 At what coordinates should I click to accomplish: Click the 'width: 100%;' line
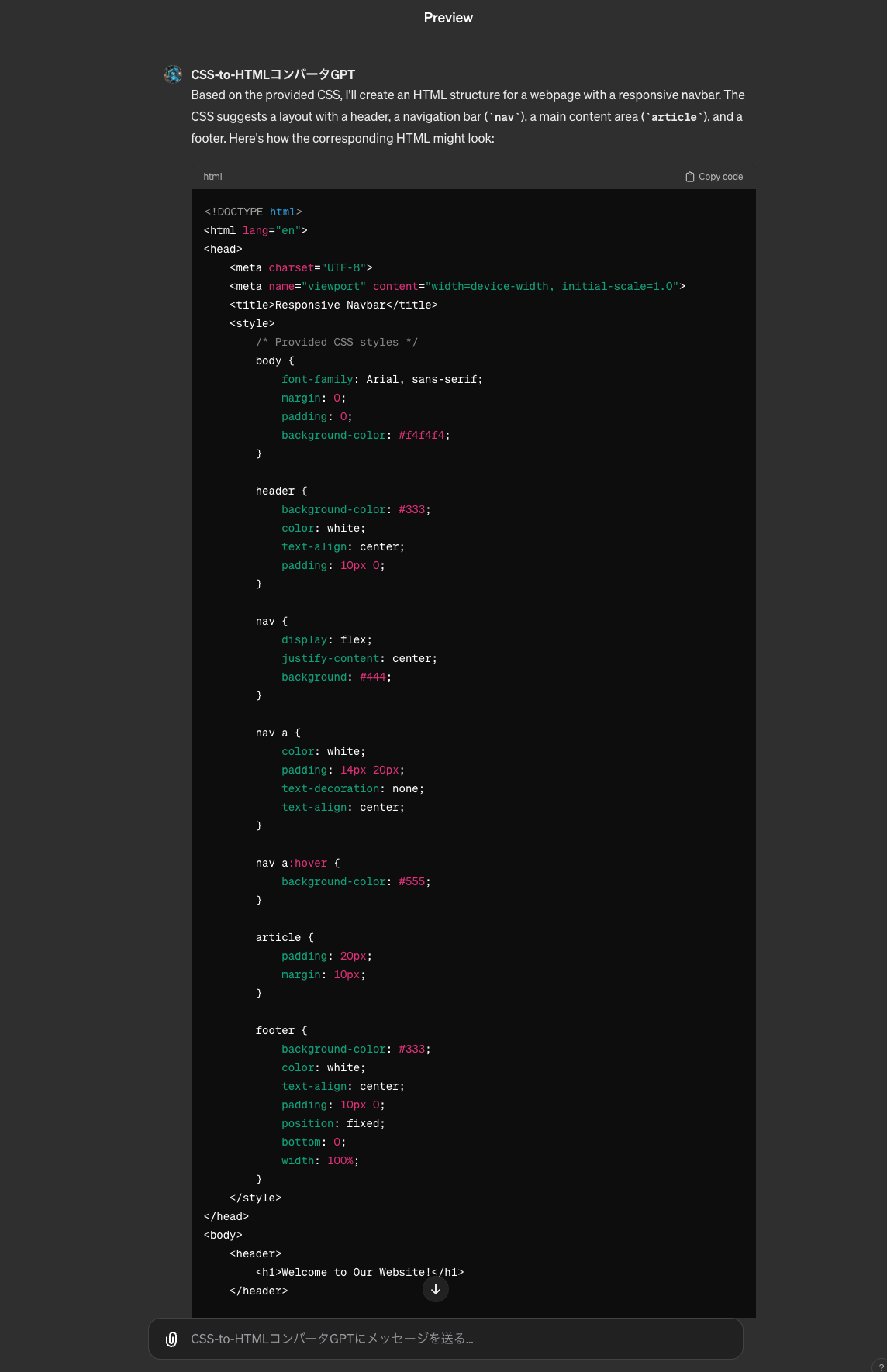click(320, 1160)
